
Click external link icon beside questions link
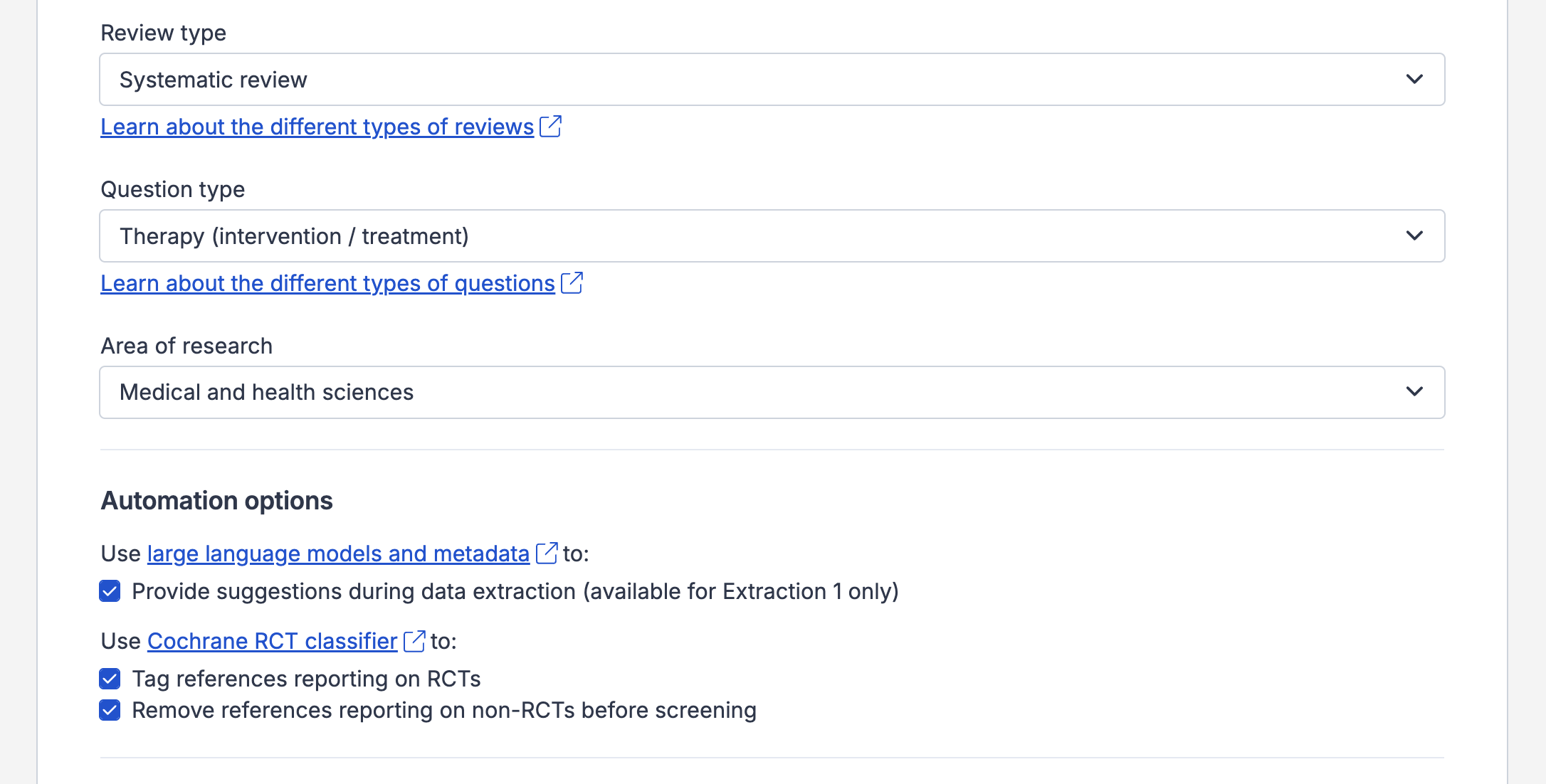click(x=572, y=283)
